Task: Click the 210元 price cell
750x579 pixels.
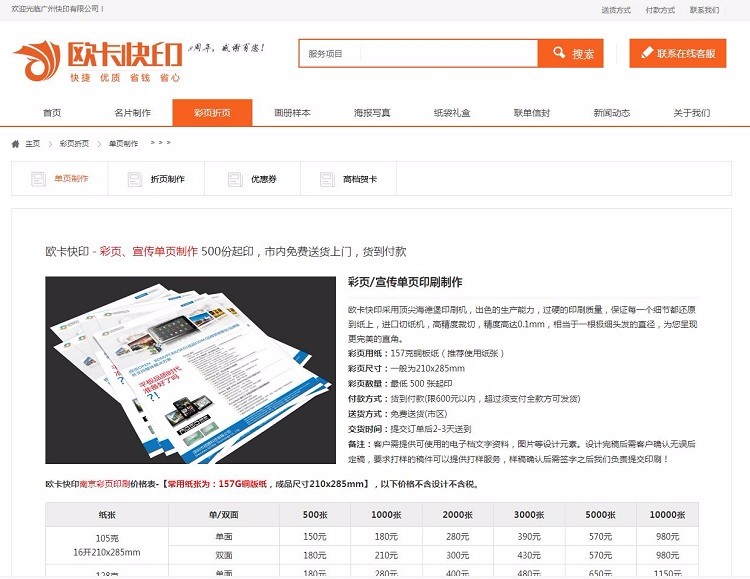Action: click(386, 555)
